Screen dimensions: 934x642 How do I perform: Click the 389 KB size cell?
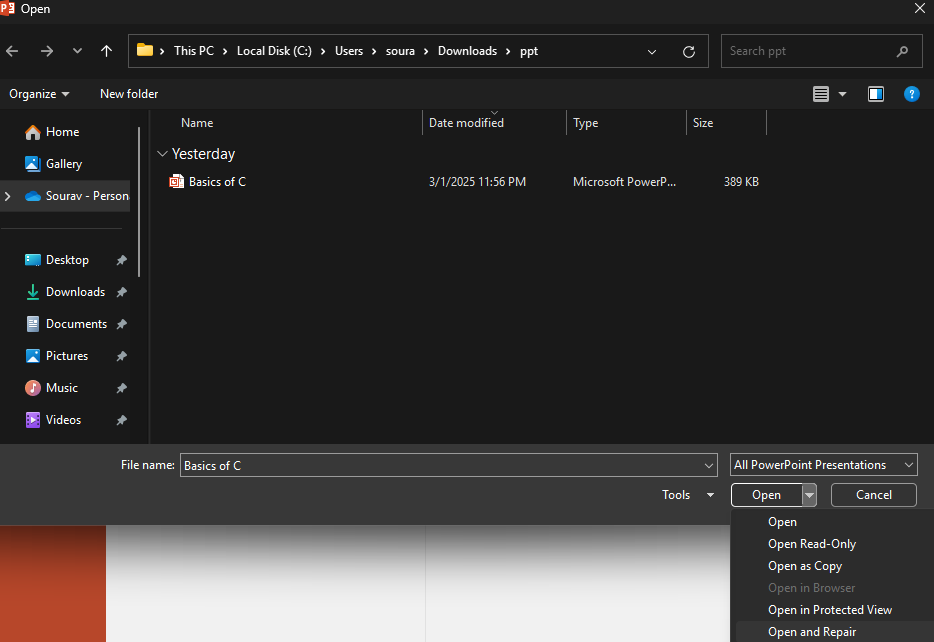point(741,182)
